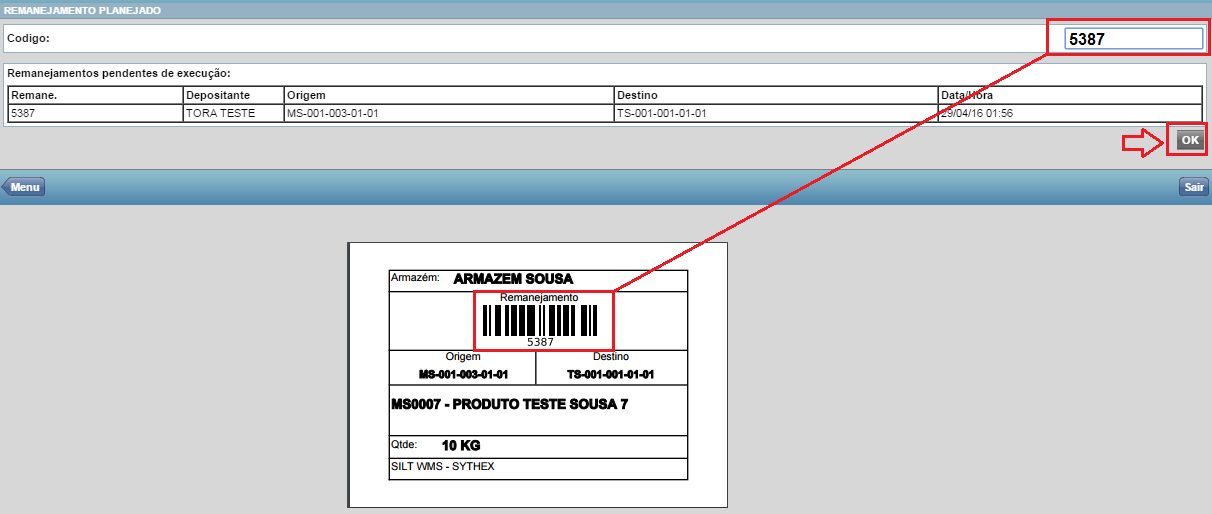Select the 5387 cell in the Remane. column

coord(95,113)
